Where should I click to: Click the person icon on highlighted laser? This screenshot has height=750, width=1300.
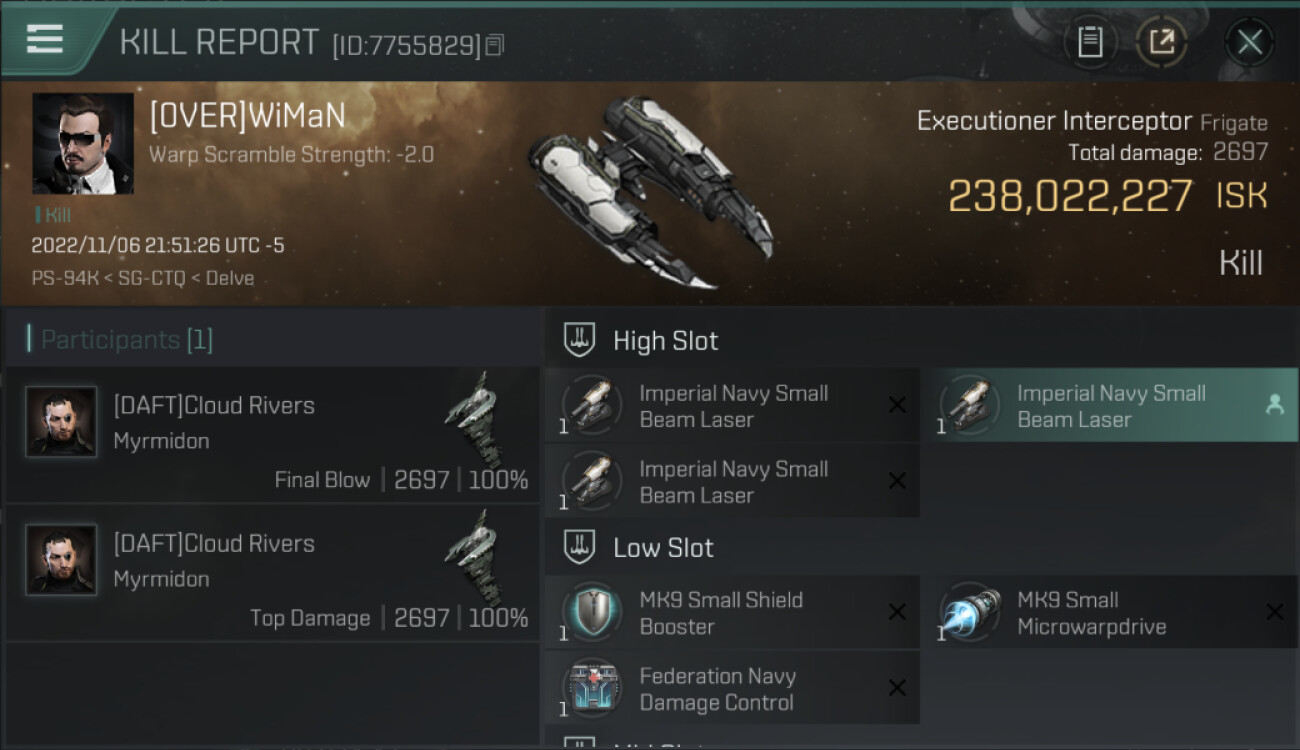(1274, 405)
